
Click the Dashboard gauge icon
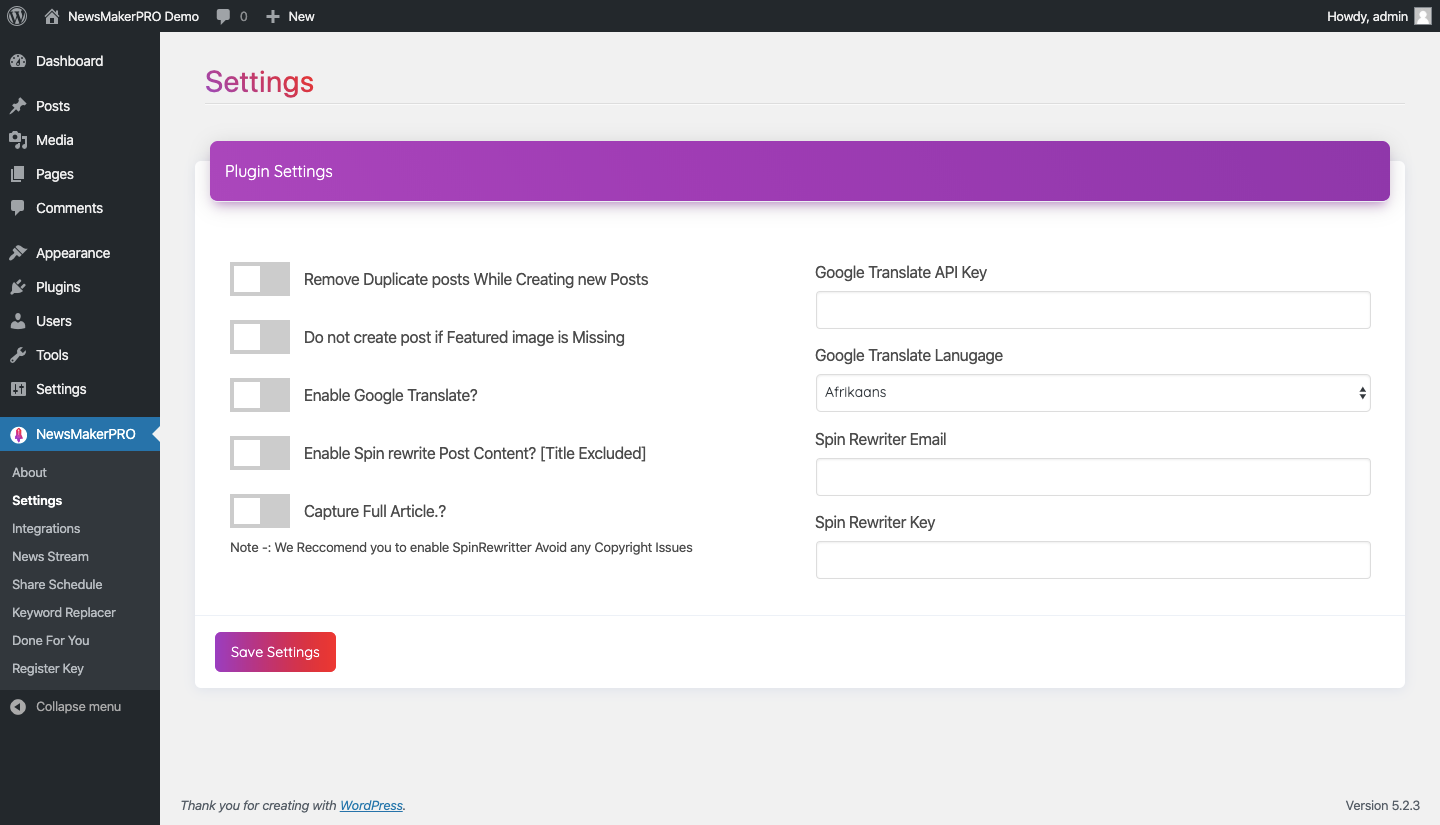[18, 61]
